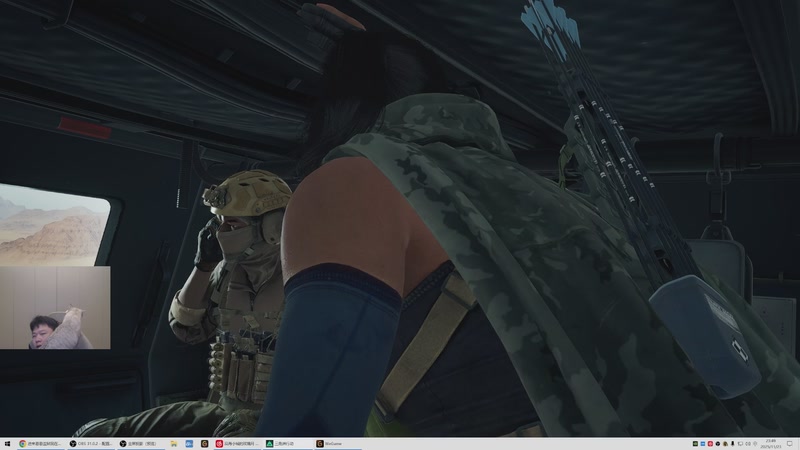
Task: Click the green tray icon in system tray
Action: click(695, 444)
